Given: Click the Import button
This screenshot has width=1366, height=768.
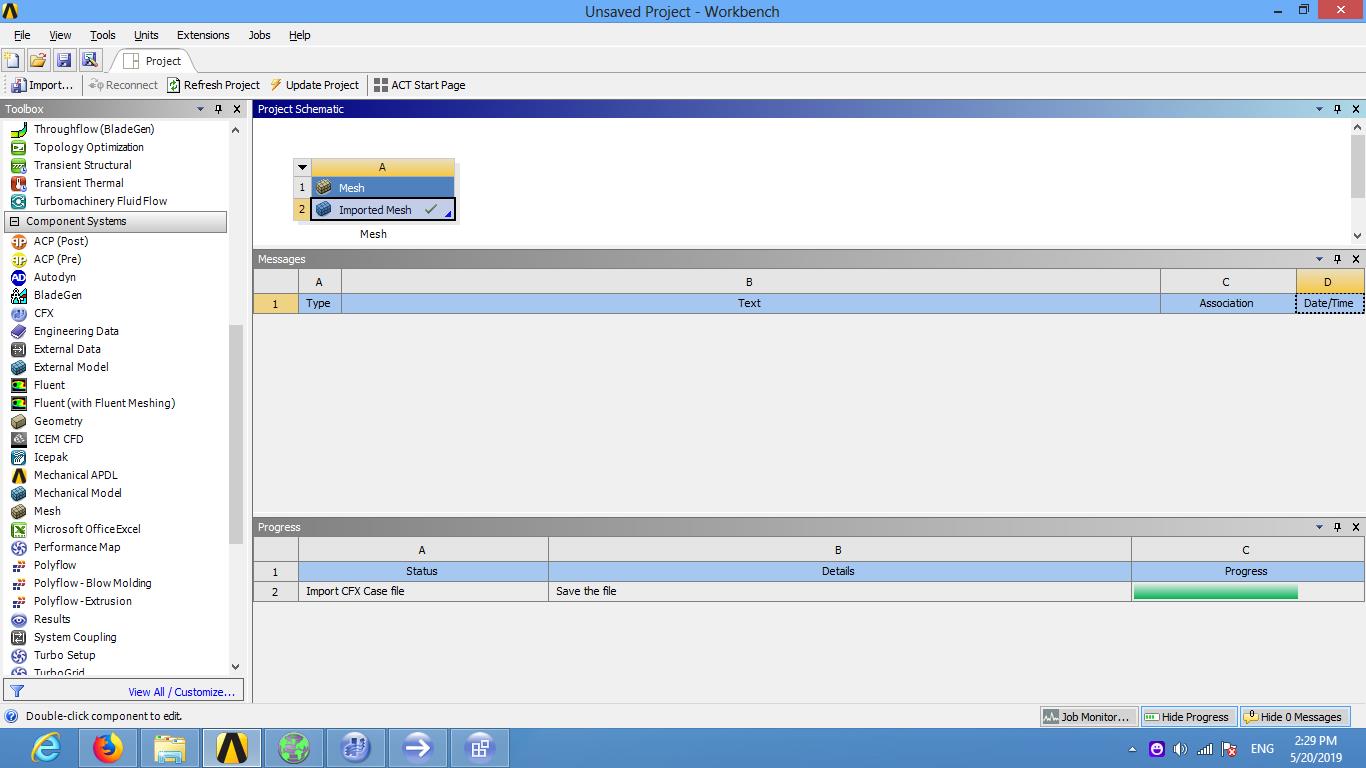Looking at the screenshot, I should [x=42, y=85].
